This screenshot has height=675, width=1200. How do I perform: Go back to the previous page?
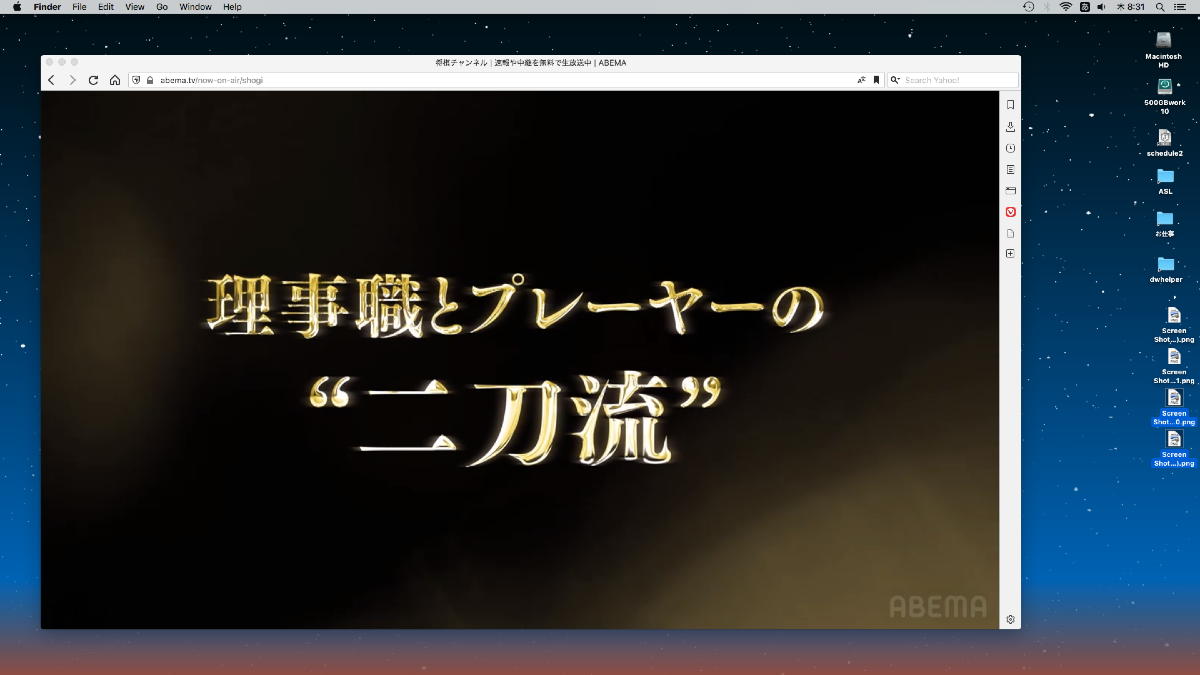click(x=51, y=80)
